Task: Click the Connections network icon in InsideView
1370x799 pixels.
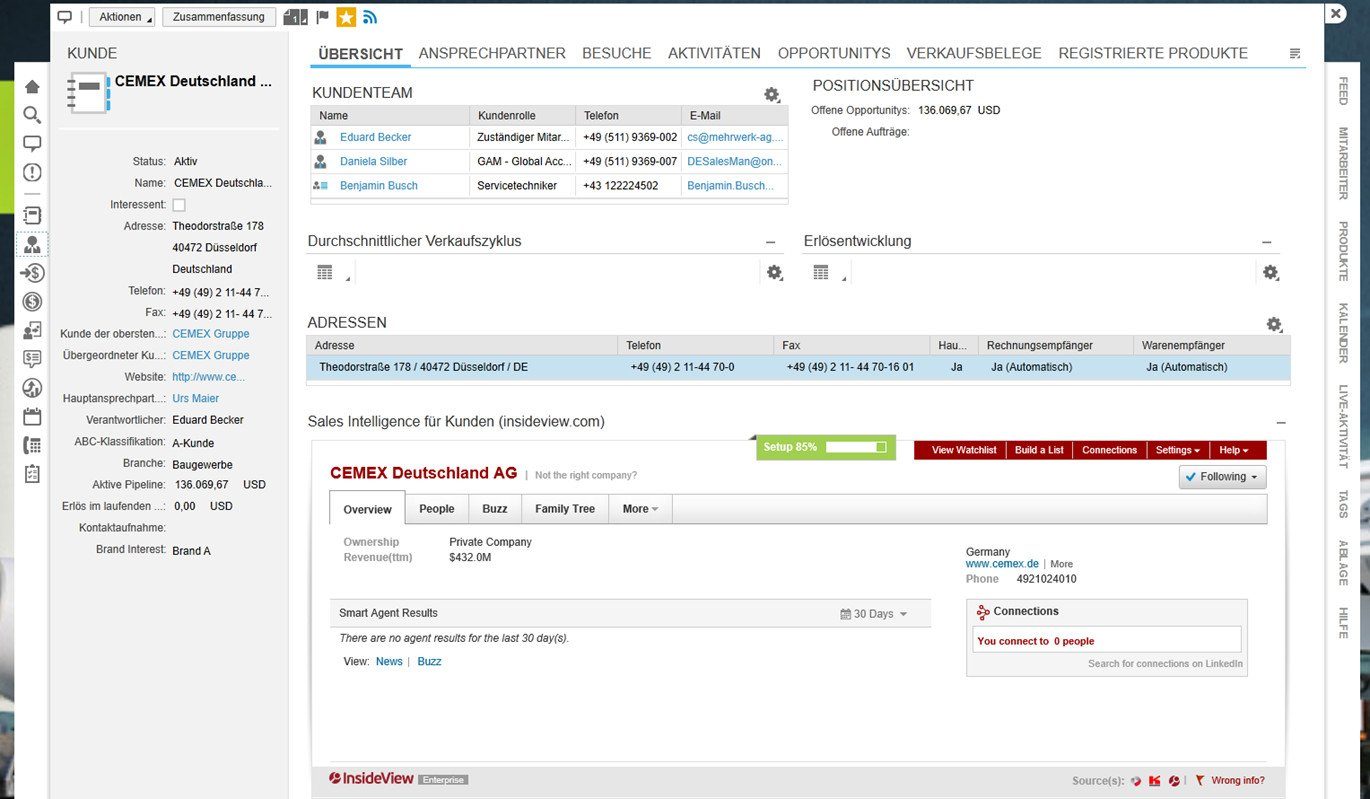Action: coord(983,612)
